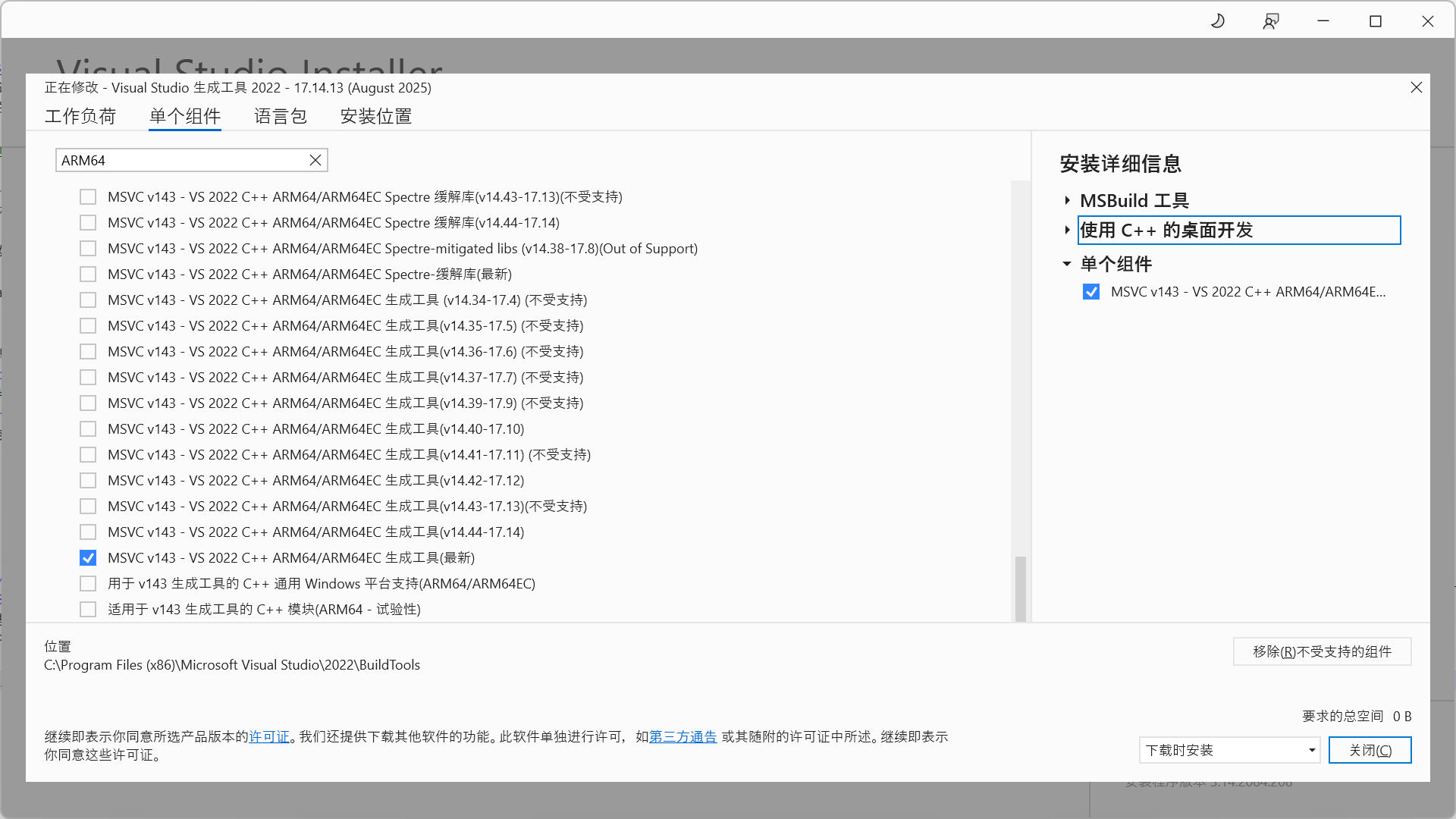
Task: Check ARM64 build tools v14.44-17.14 checkbox
Action: coord(88,532)
